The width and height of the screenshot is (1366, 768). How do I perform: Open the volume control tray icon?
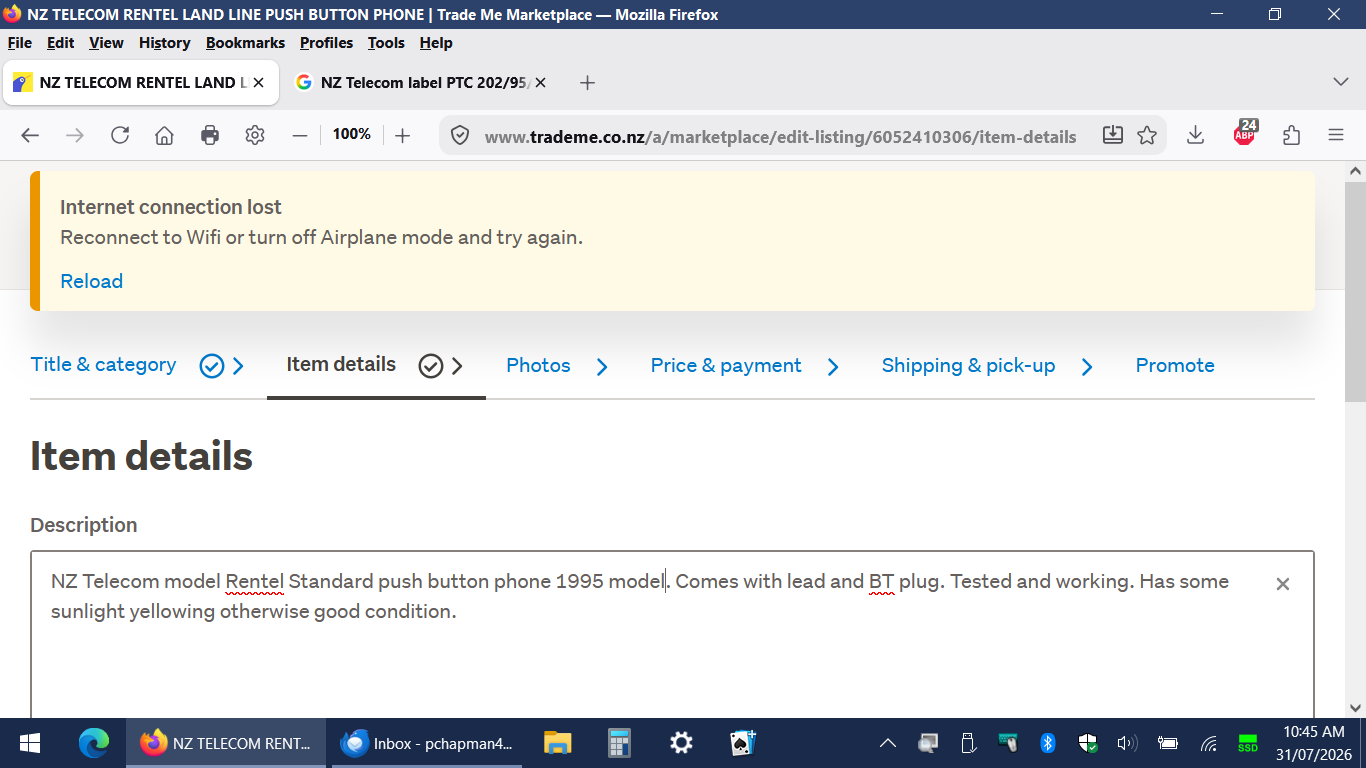1128,743
